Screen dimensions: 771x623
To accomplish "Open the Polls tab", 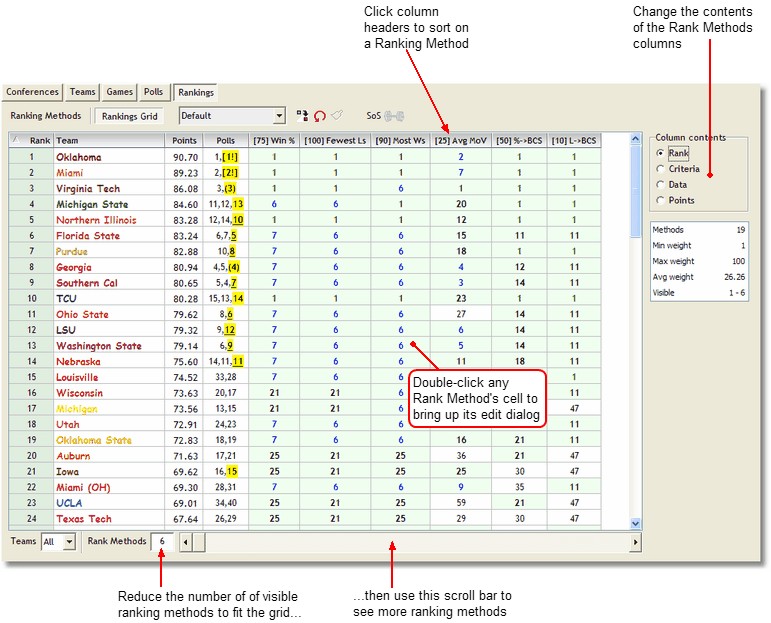I will (153, 92).
